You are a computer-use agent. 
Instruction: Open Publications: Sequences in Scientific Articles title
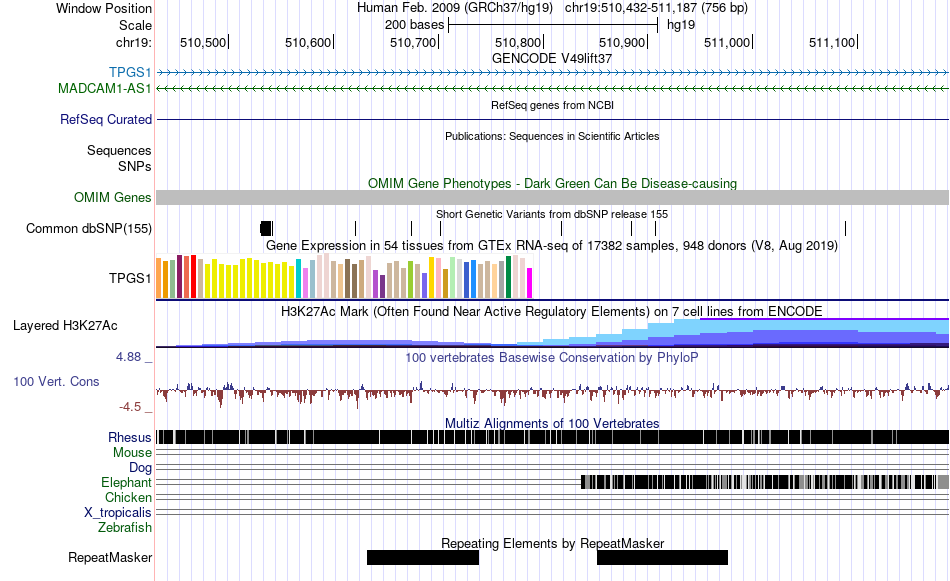pyautogui.click(x=552, y=136)
